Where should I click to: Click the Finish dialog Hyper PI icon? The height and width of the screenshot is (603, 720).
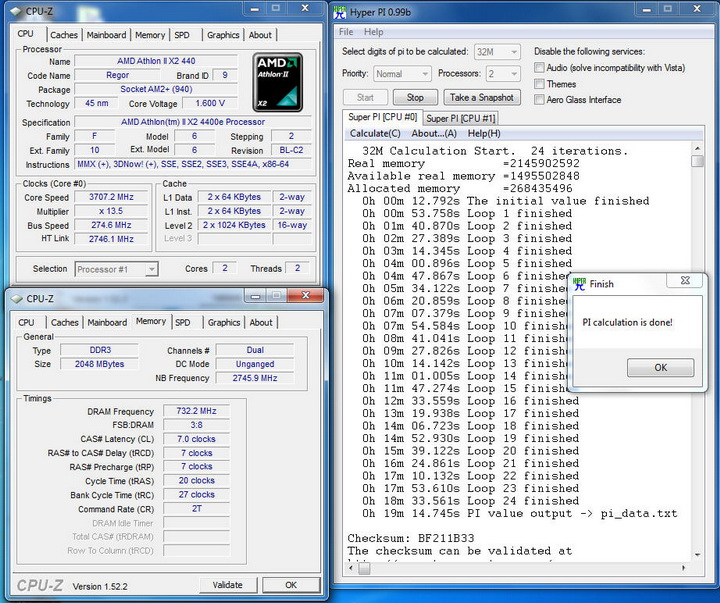579,284
